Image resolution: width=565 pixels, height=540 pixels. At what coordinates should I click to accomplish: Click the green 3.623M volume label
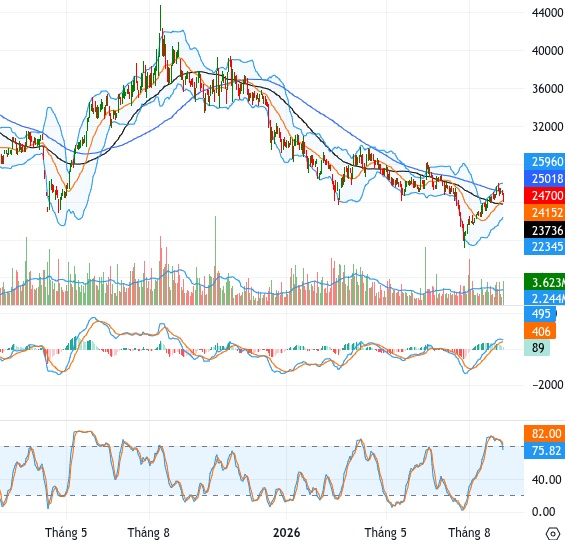pyautogui.click(x=544, y=282)
